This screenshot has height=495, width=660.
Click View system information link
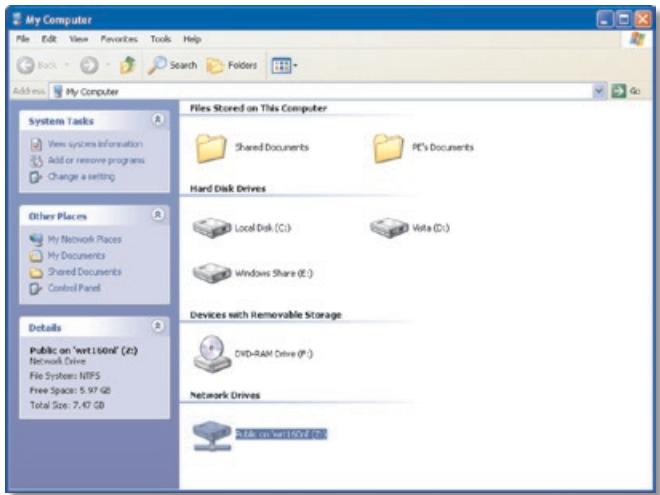(x=95, y=144)
